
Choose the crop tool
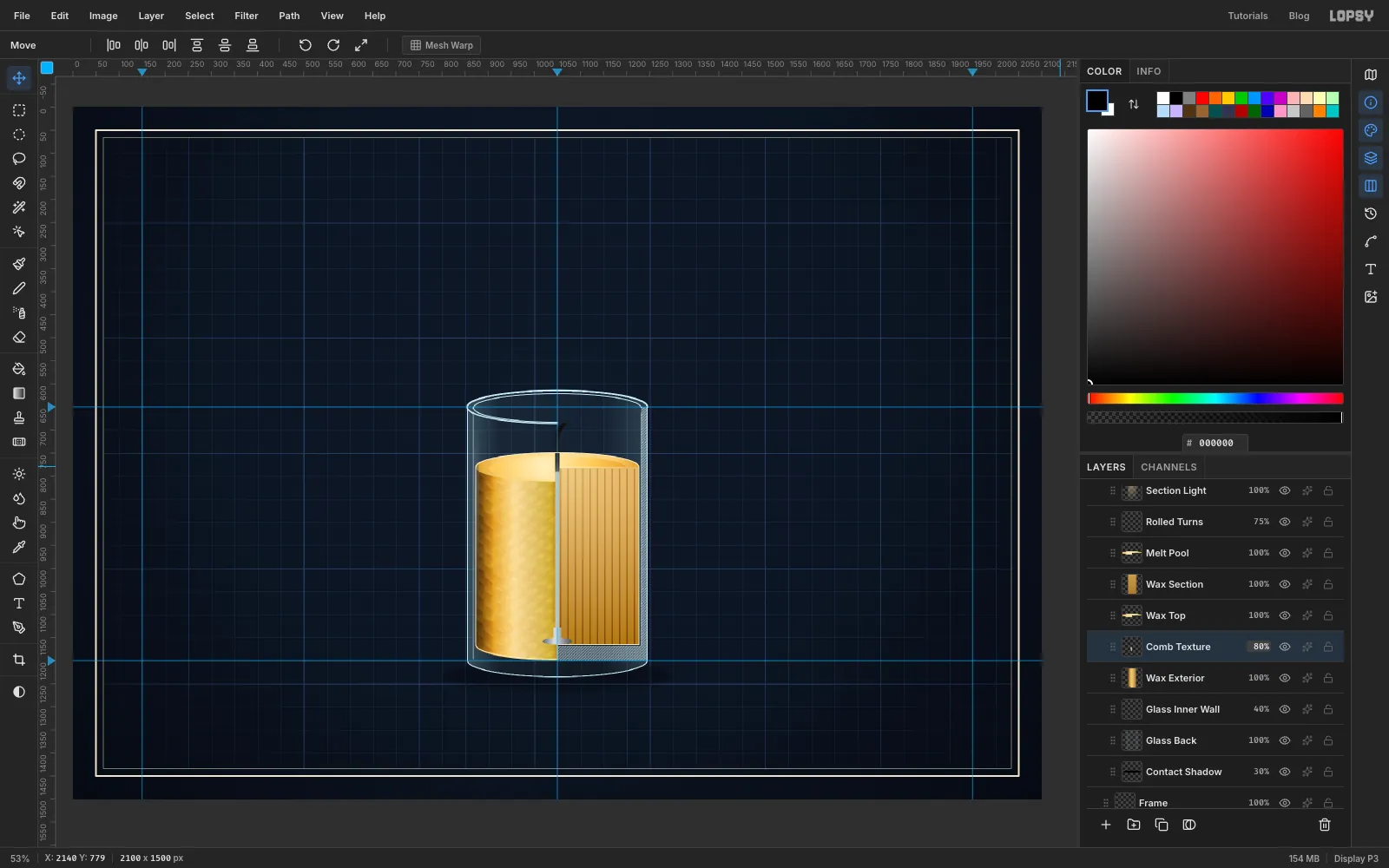click(x=19, y=660)
